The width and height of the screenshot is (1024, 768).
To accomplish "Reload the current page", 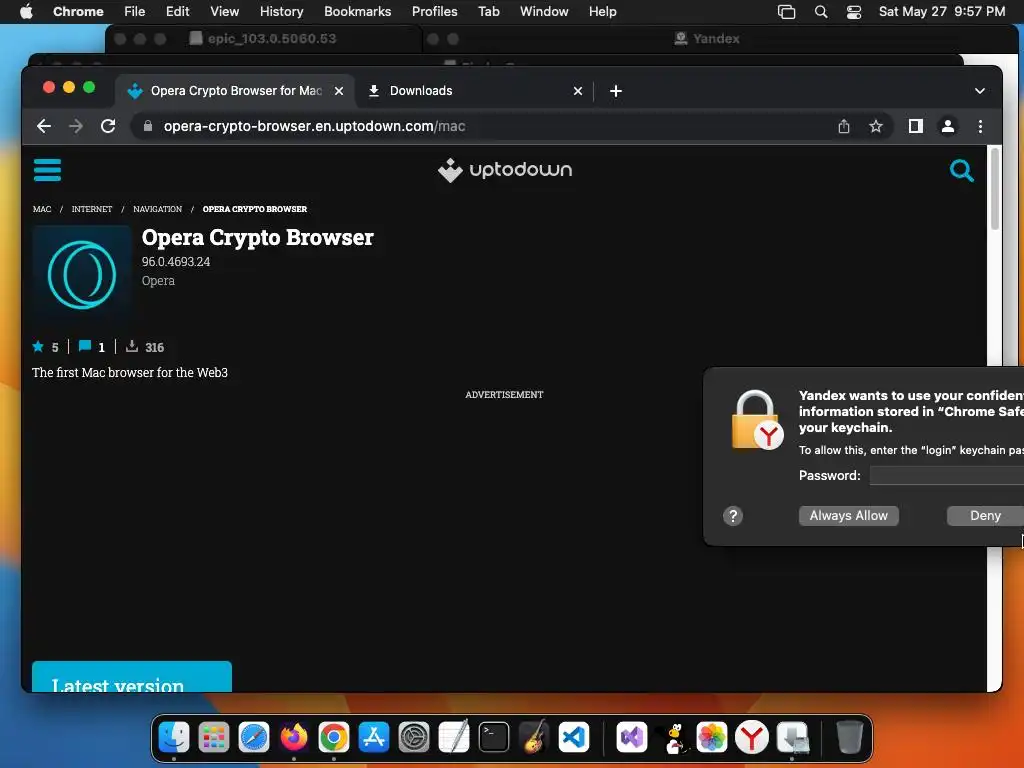I will pyautogui.click(x=108, y=126).
